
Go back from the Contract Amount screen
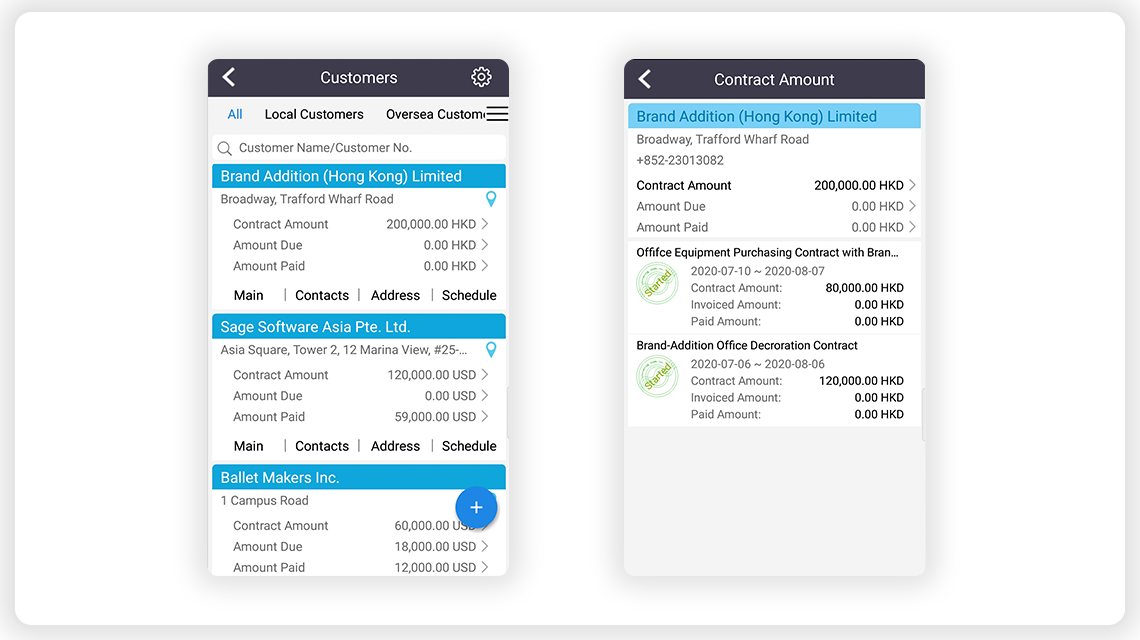pyautogui.click(x=645, y=79)
